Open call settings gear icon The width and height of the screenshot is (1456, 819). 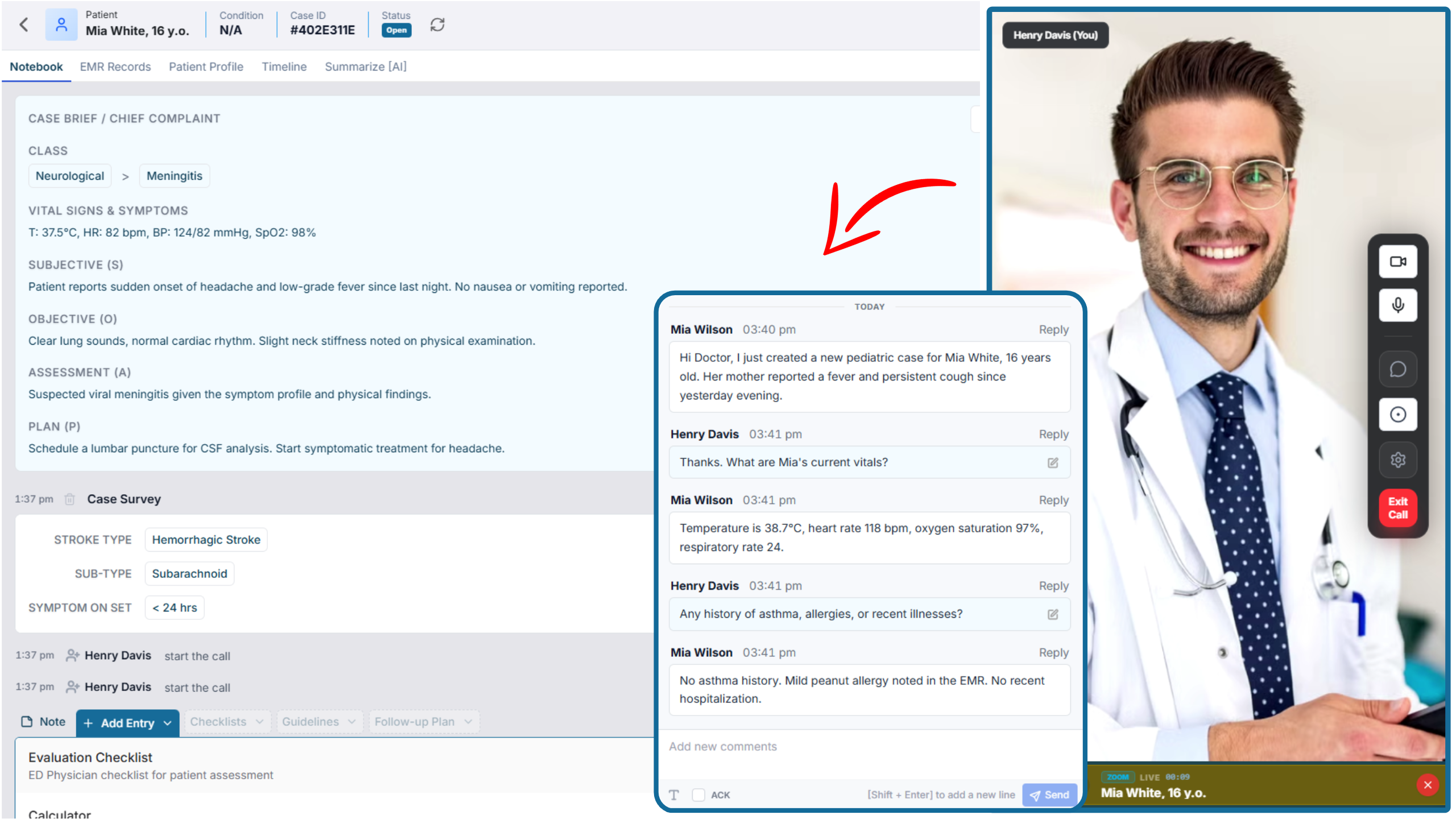click(x=1397, y=460)
